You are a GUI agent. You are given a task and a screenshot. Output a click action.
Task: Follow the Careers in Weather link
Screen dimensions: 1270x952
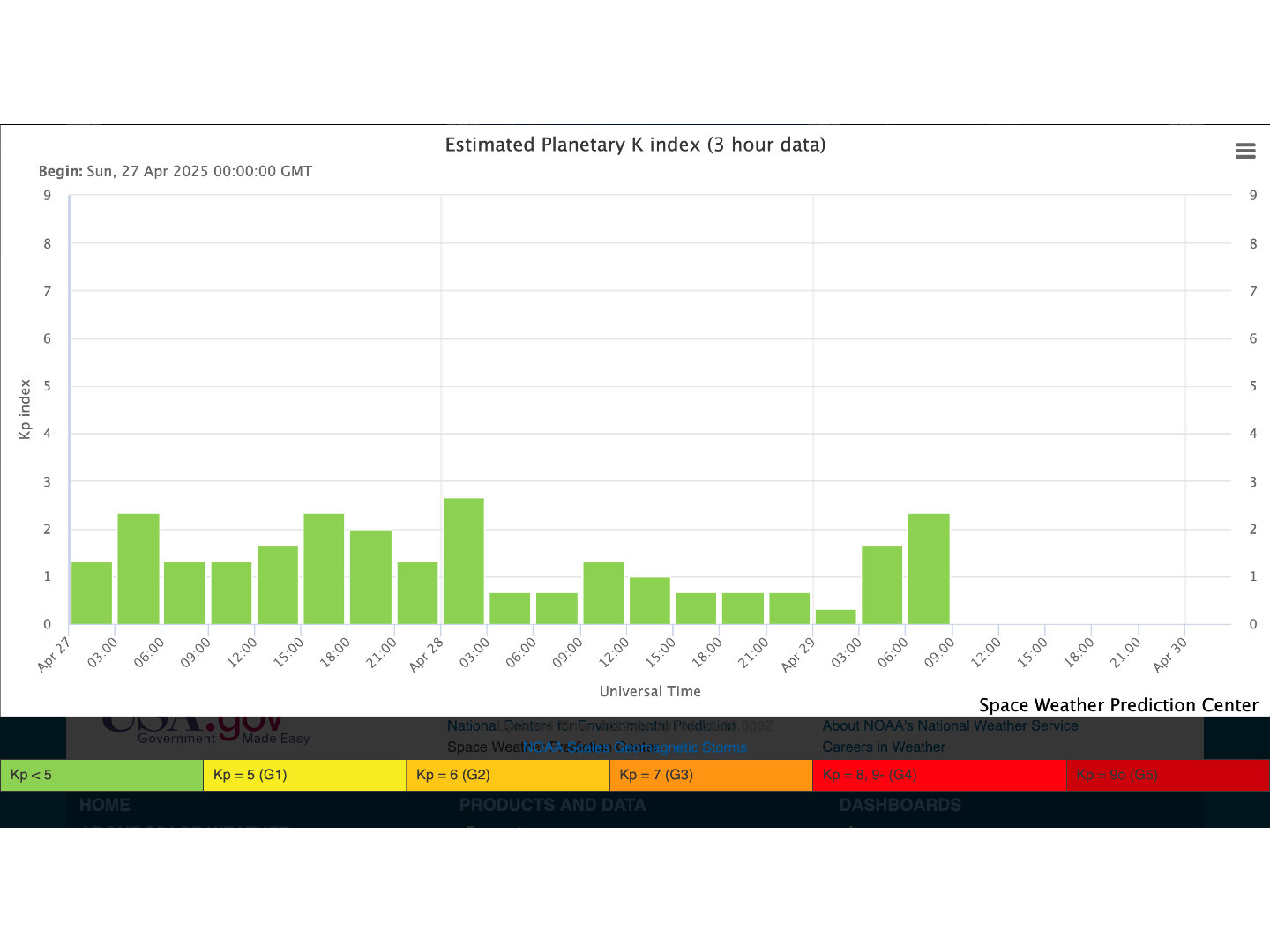click(883, 747)
